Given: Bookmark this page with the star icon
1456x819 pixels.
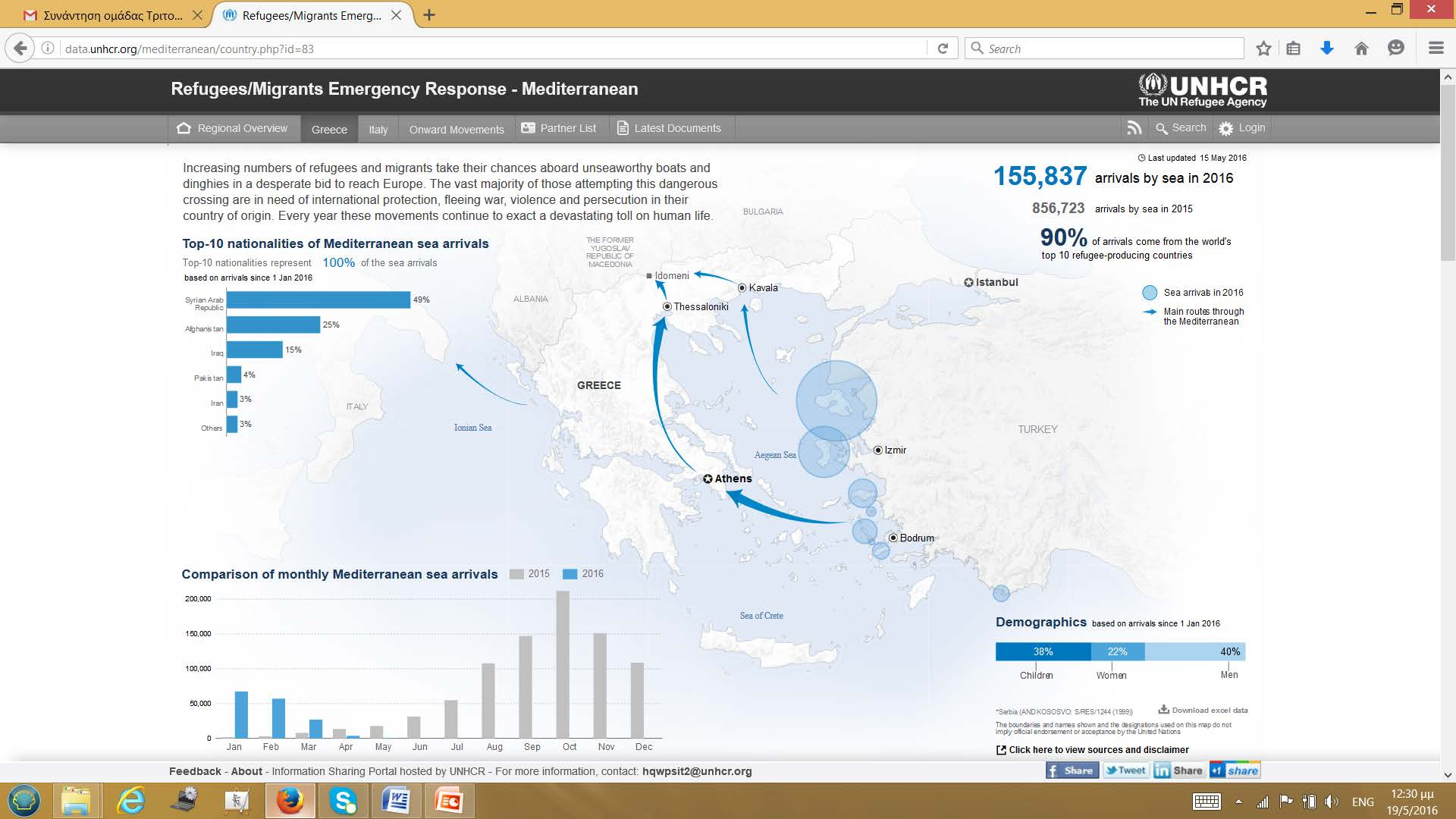Looking at the screenshot, I should click(x=1263, y=49).
